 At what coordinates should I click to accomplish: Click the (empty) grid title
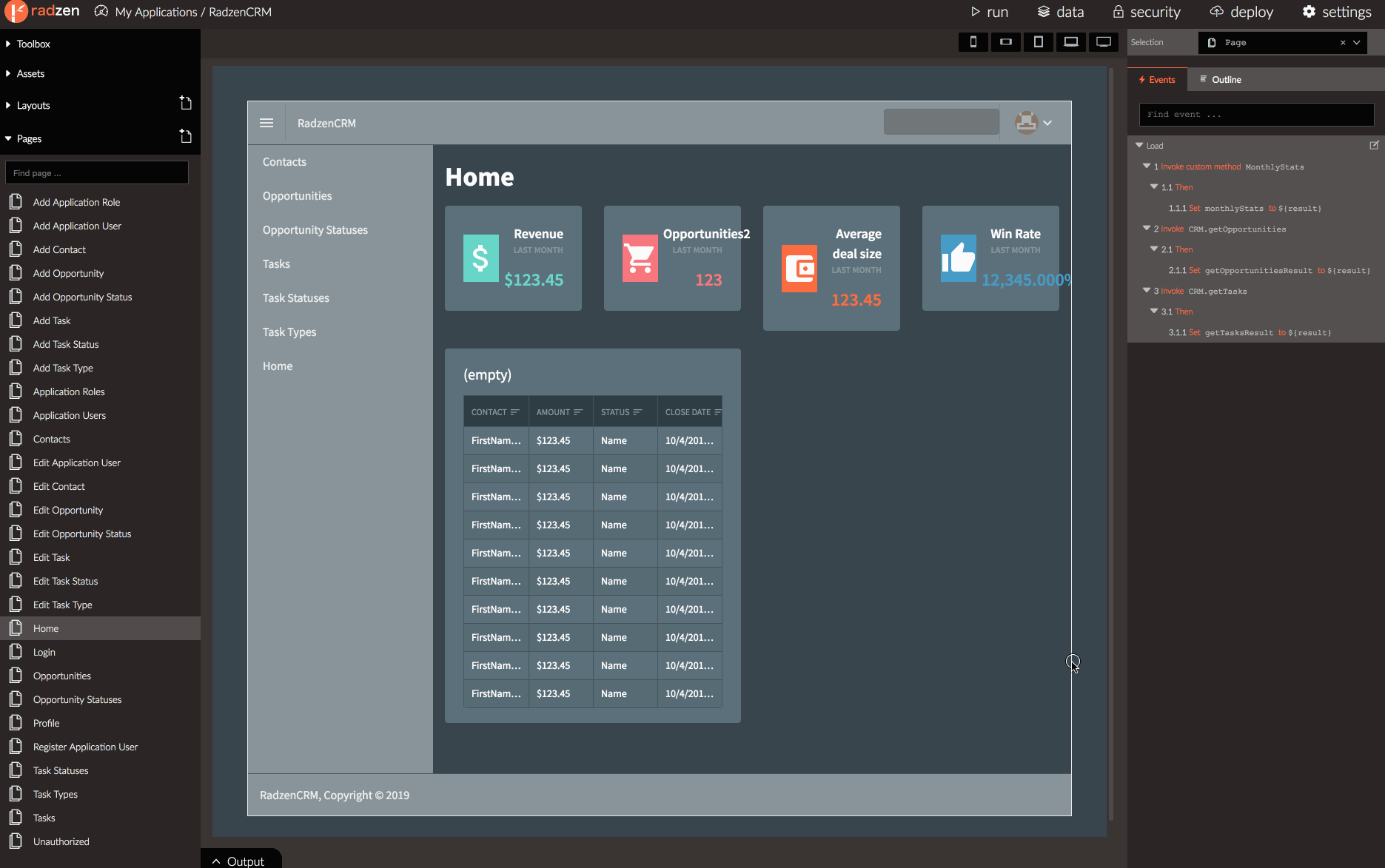[487, 374]
